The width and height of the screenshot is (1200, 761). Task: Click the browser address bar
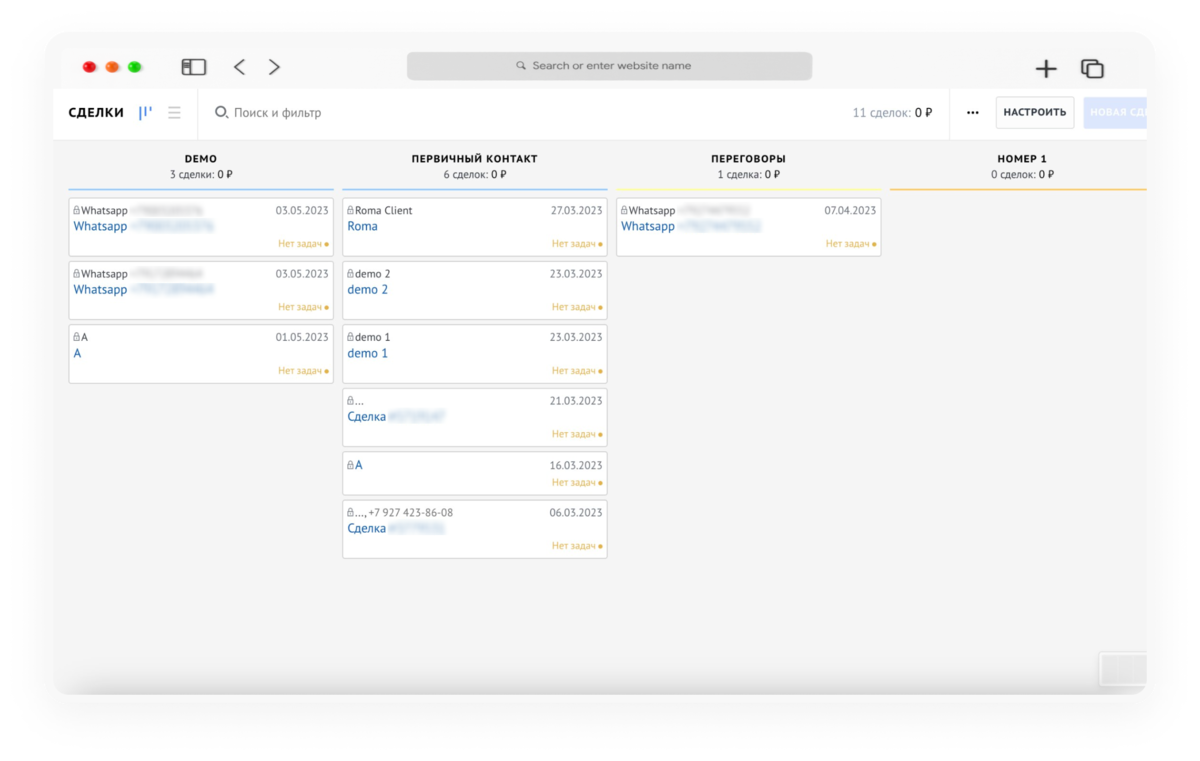[x=609, y=66]
